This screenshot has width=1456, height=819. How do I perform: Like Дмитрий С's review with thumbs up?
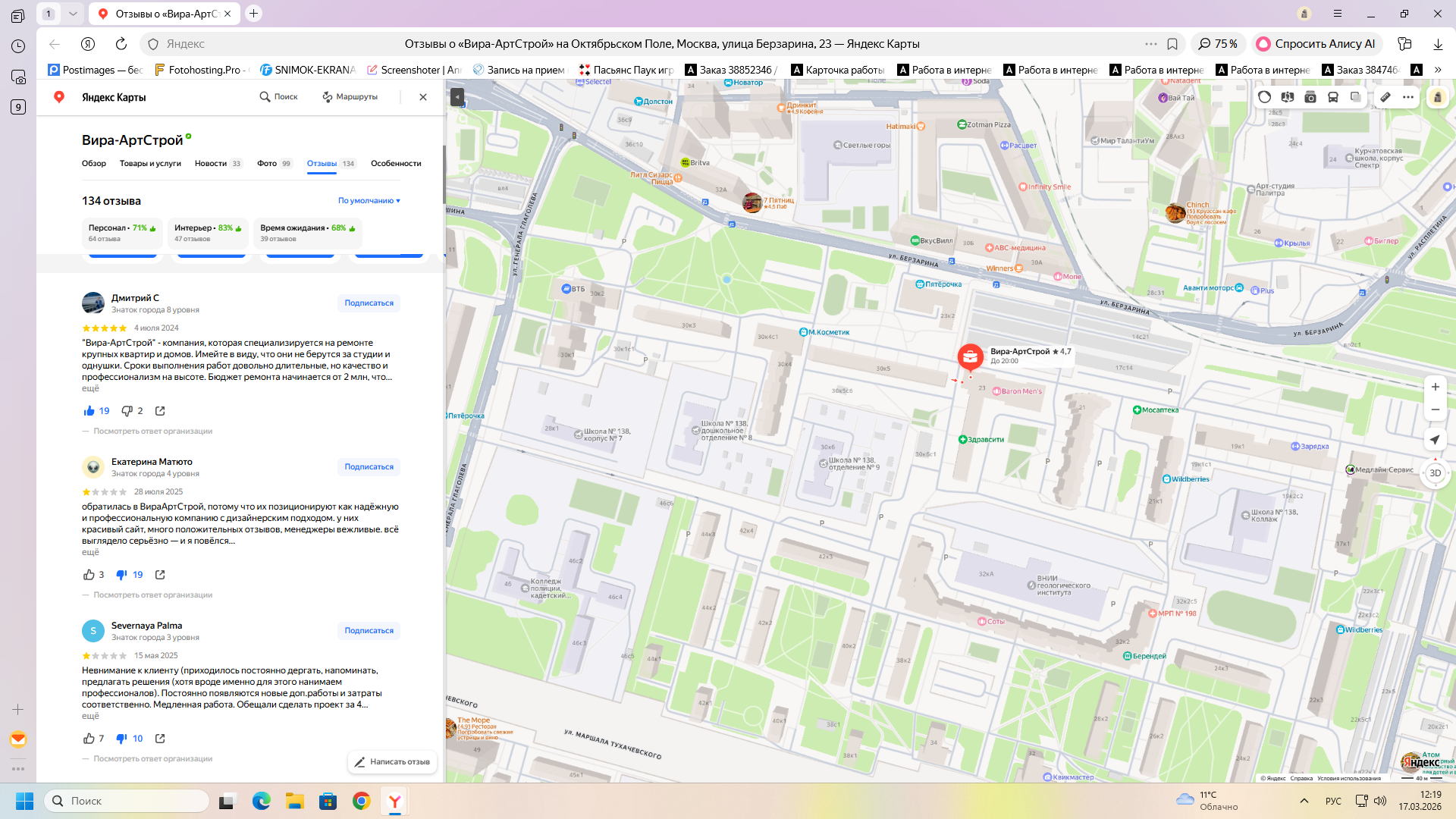(x=89, y=411)
